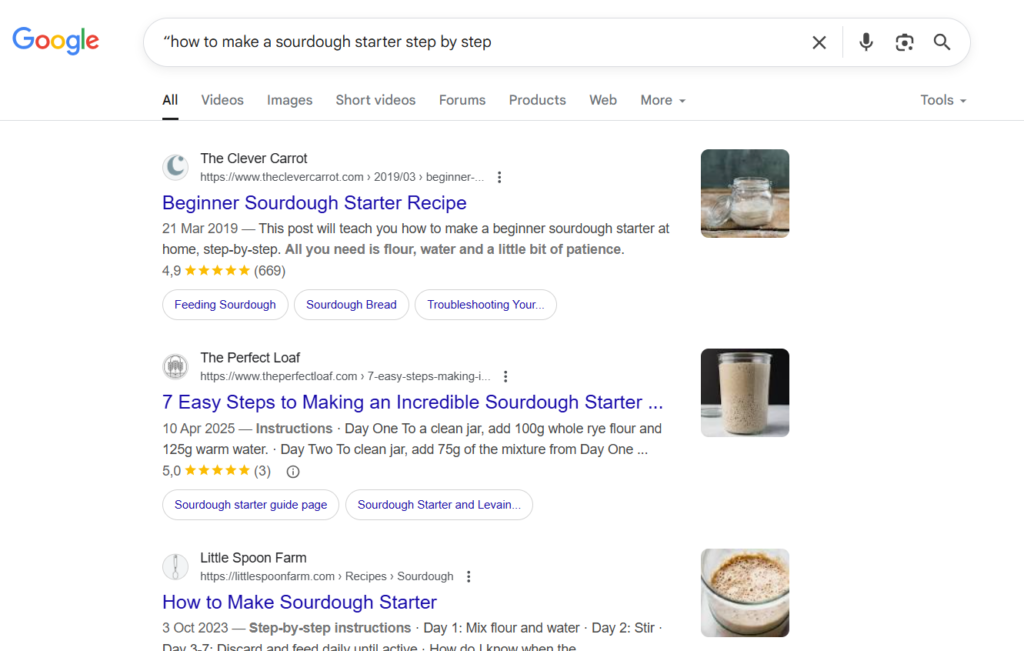
Task: Expand the More dropdown
Action: 663,100
